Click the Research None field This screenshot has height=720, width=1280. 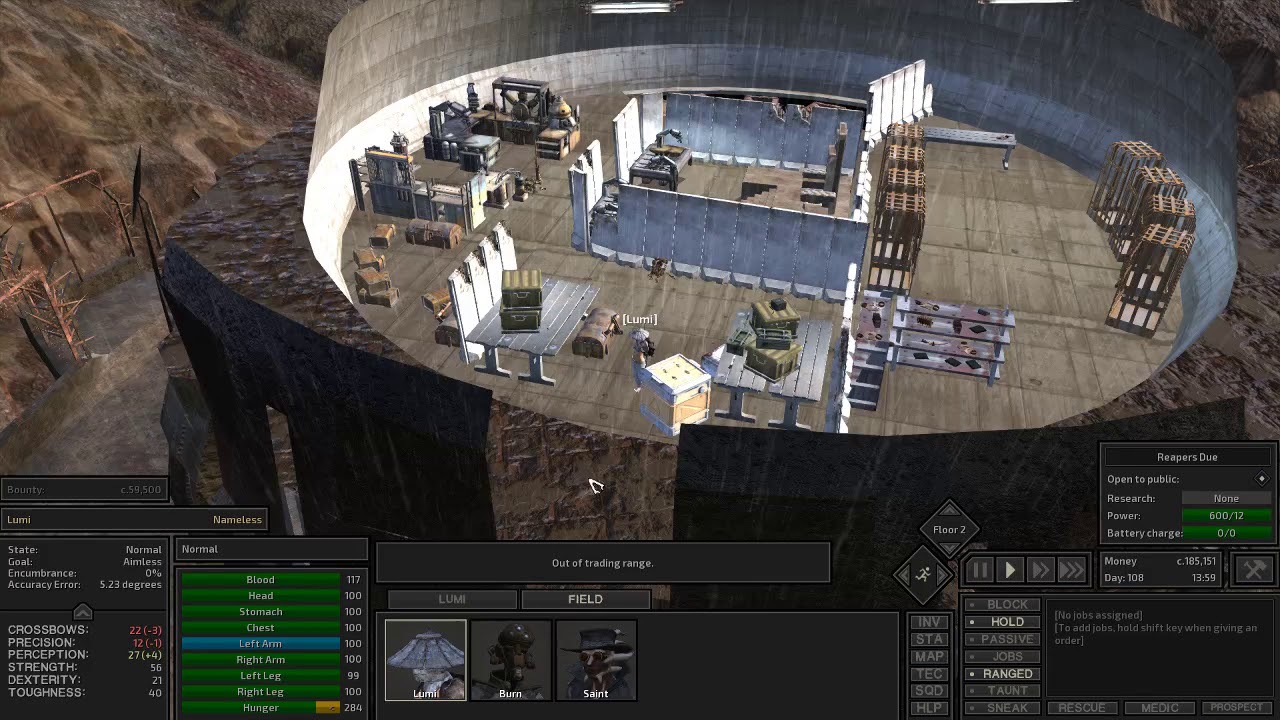[x=1226, y=498]
